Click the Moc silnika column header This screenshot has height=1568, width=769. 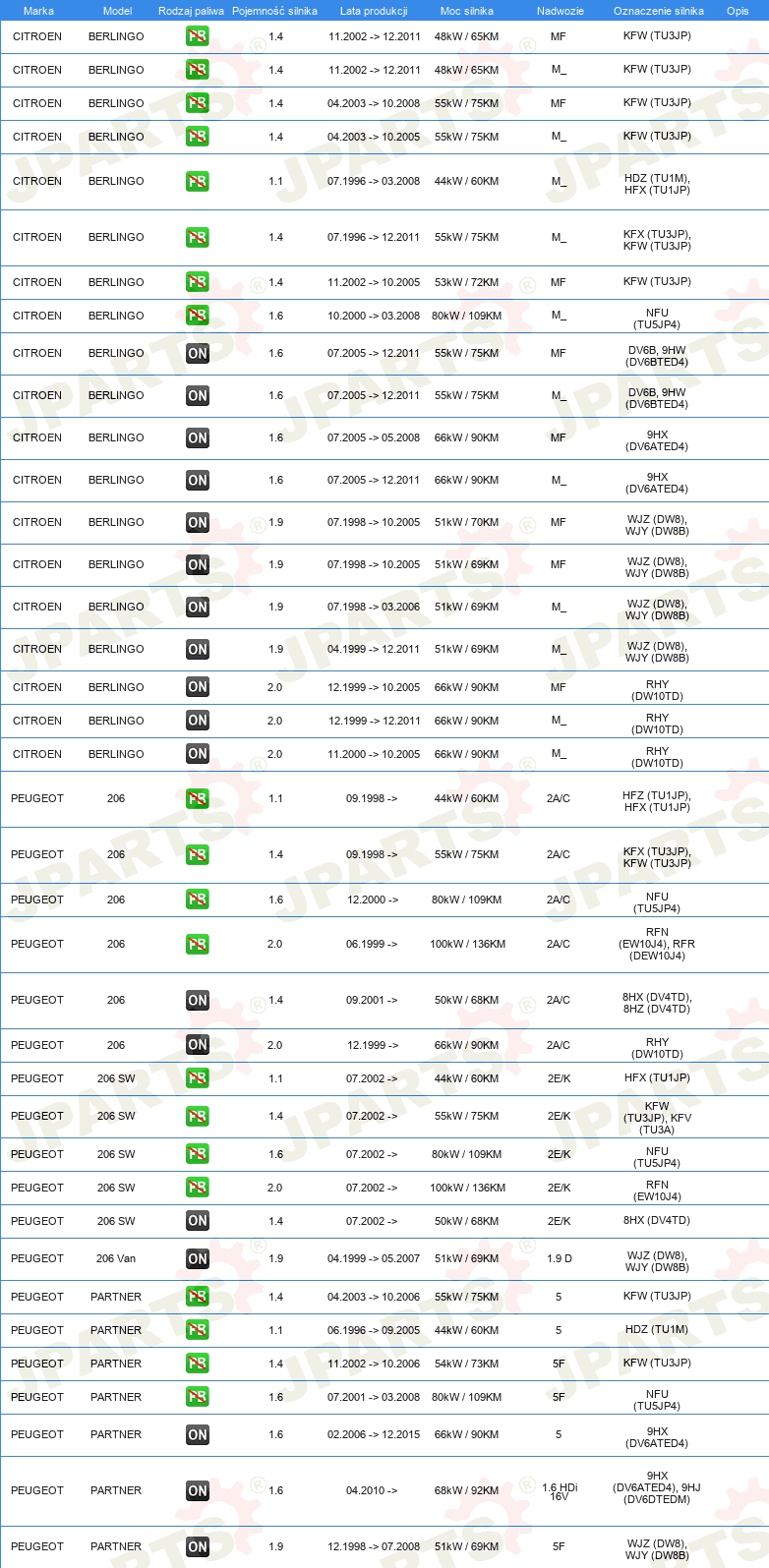[x=467, y=11]
